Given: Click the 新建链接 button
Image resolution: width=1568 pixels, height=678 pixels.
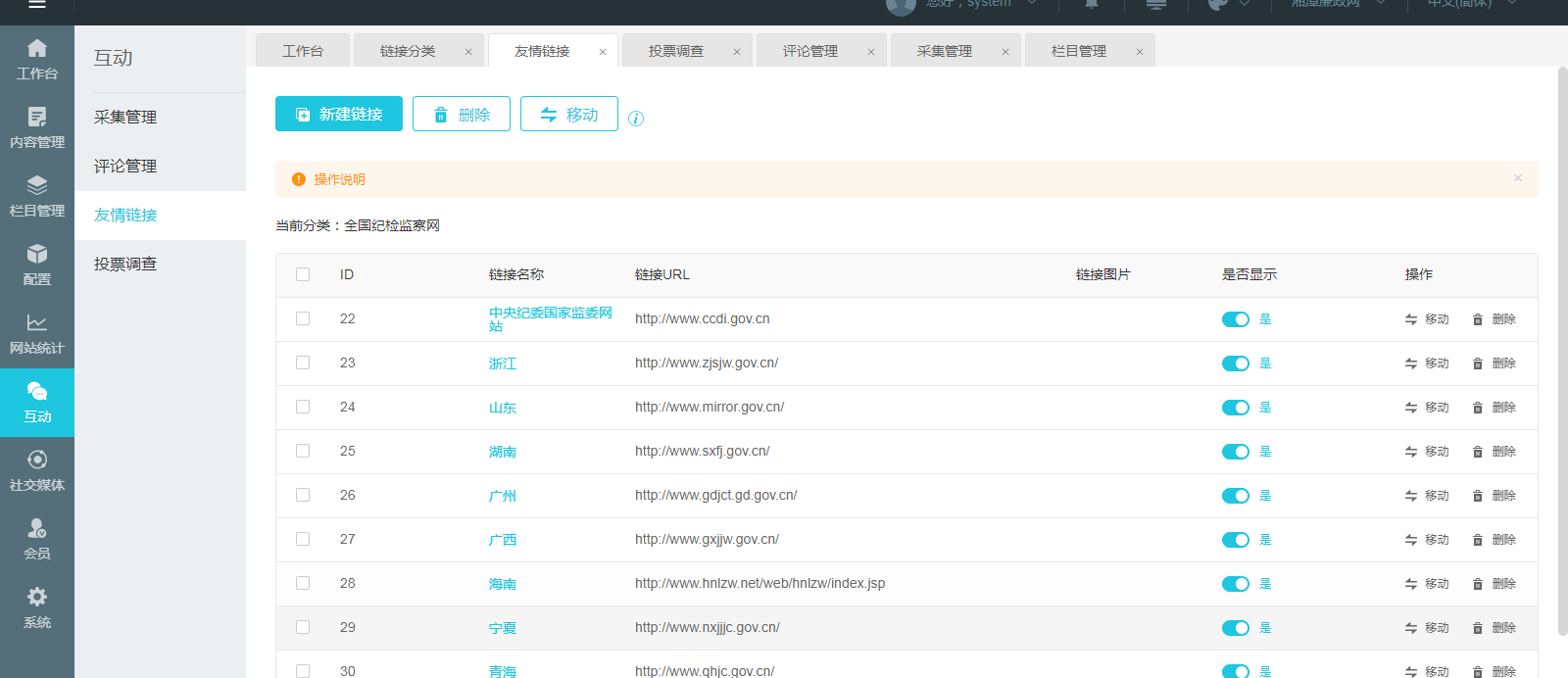Looking at the screenshot, I should coord(339,114).
